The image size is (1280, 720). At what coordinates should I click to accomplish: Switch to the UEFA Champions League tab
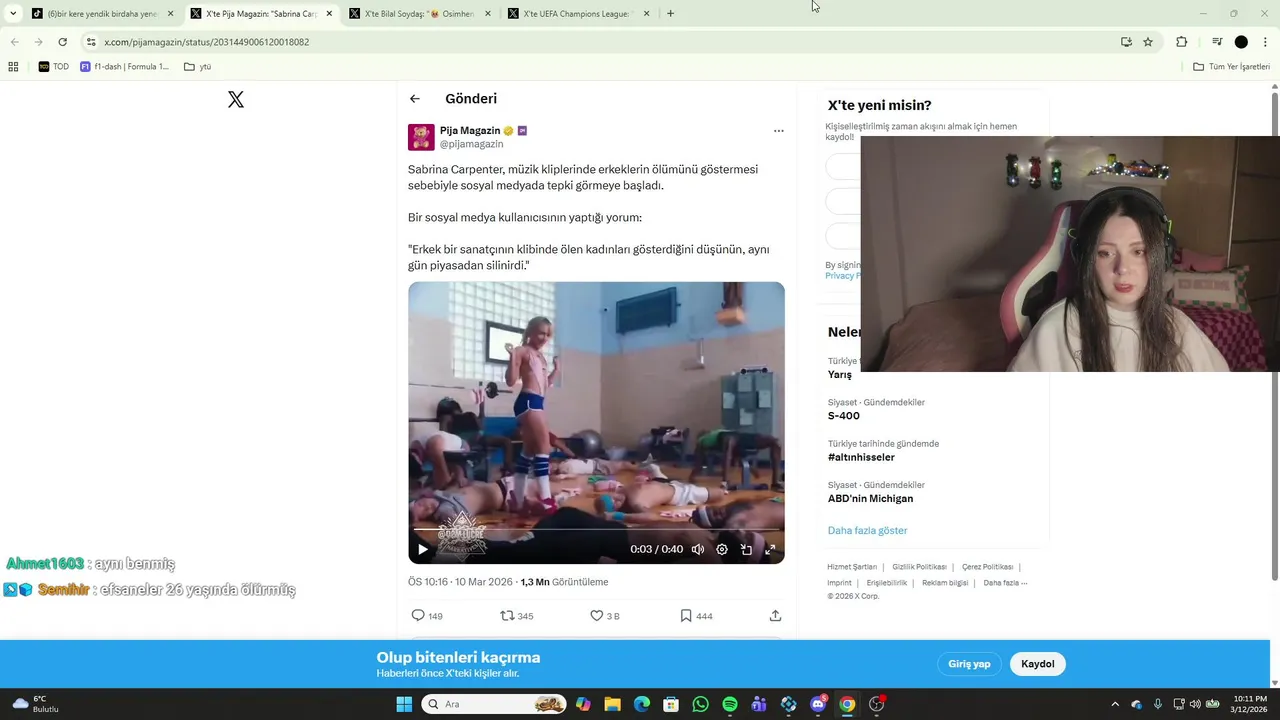pos(579,14)
